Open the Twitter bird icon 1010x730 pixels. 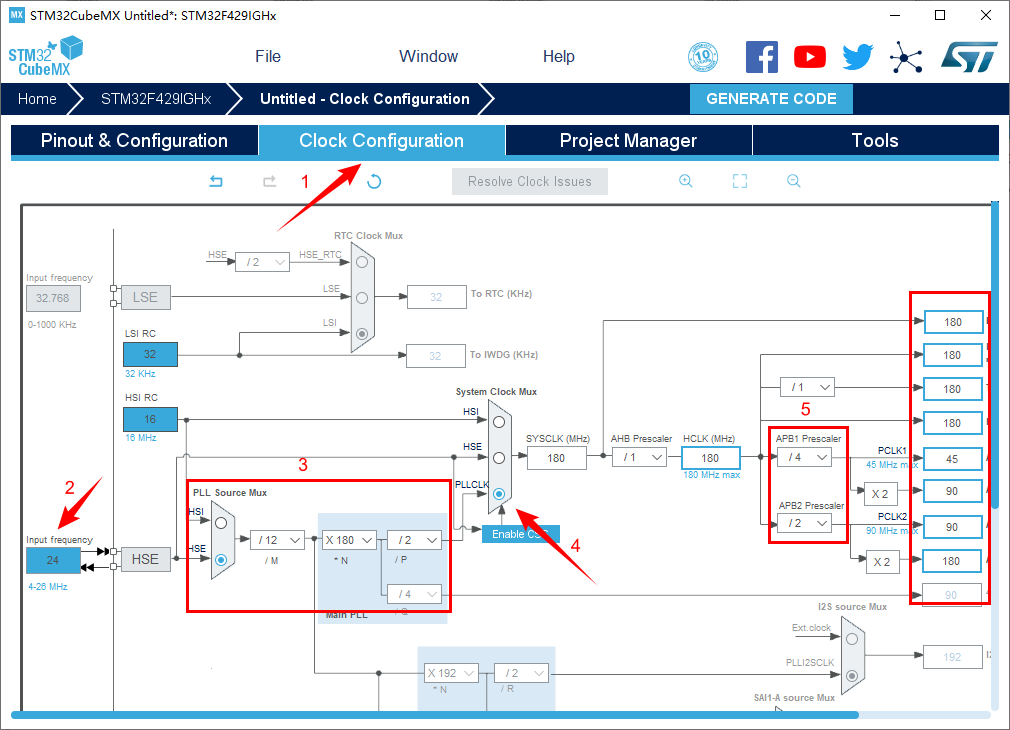[x=857, y=57]
